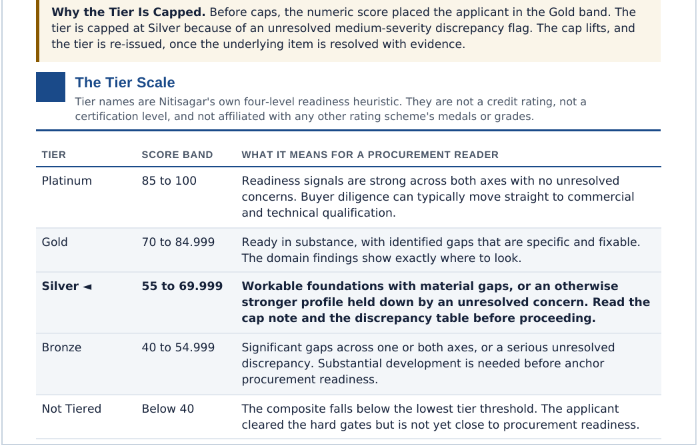Screen dimensions: 697x445
Task: Select the TIER column header
Action: coord(54,154)
